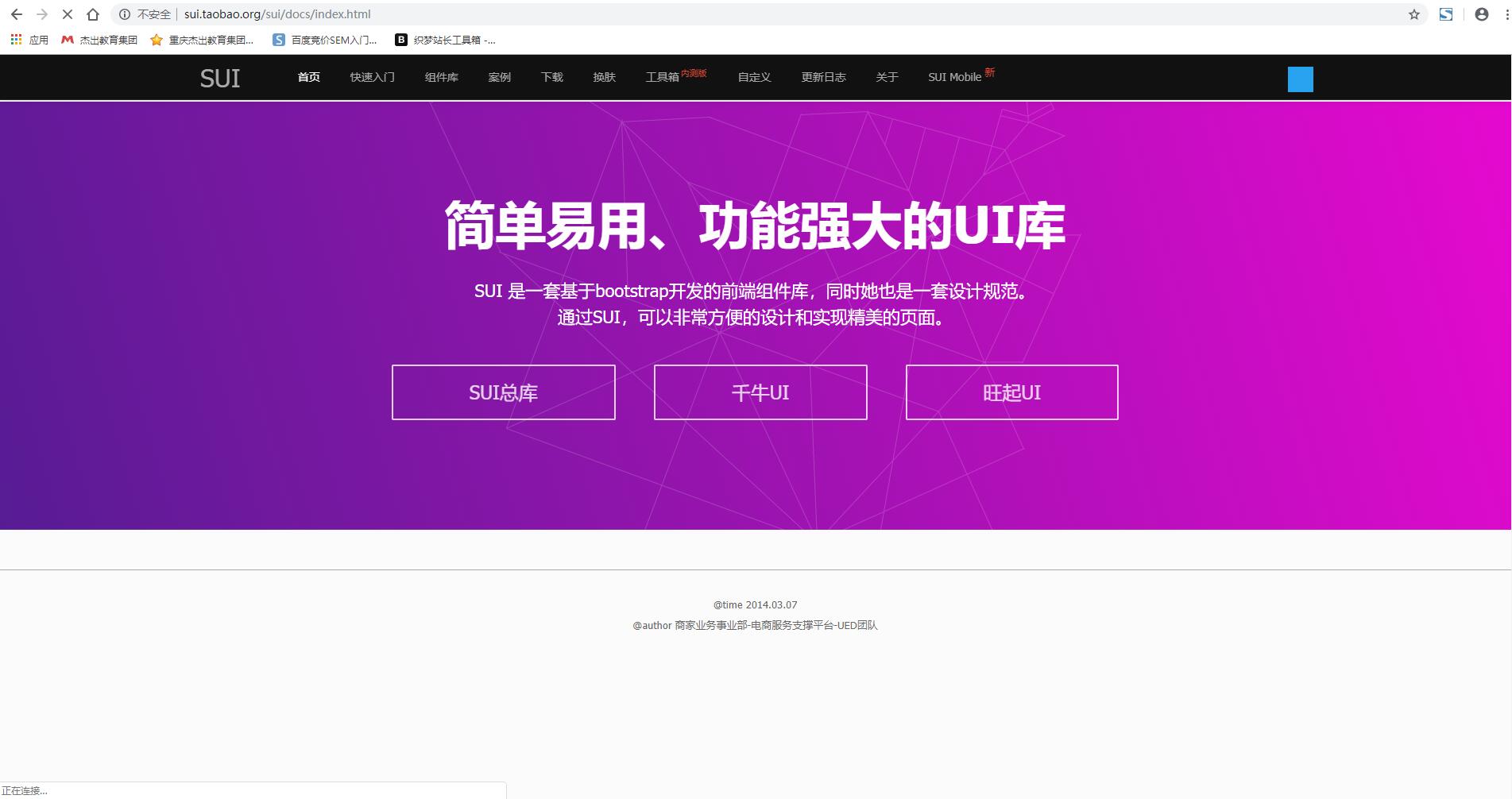This screenshot has width=1512, height=799.
Task: Open the 自定义 nav item
Action: tap(755, 77)
